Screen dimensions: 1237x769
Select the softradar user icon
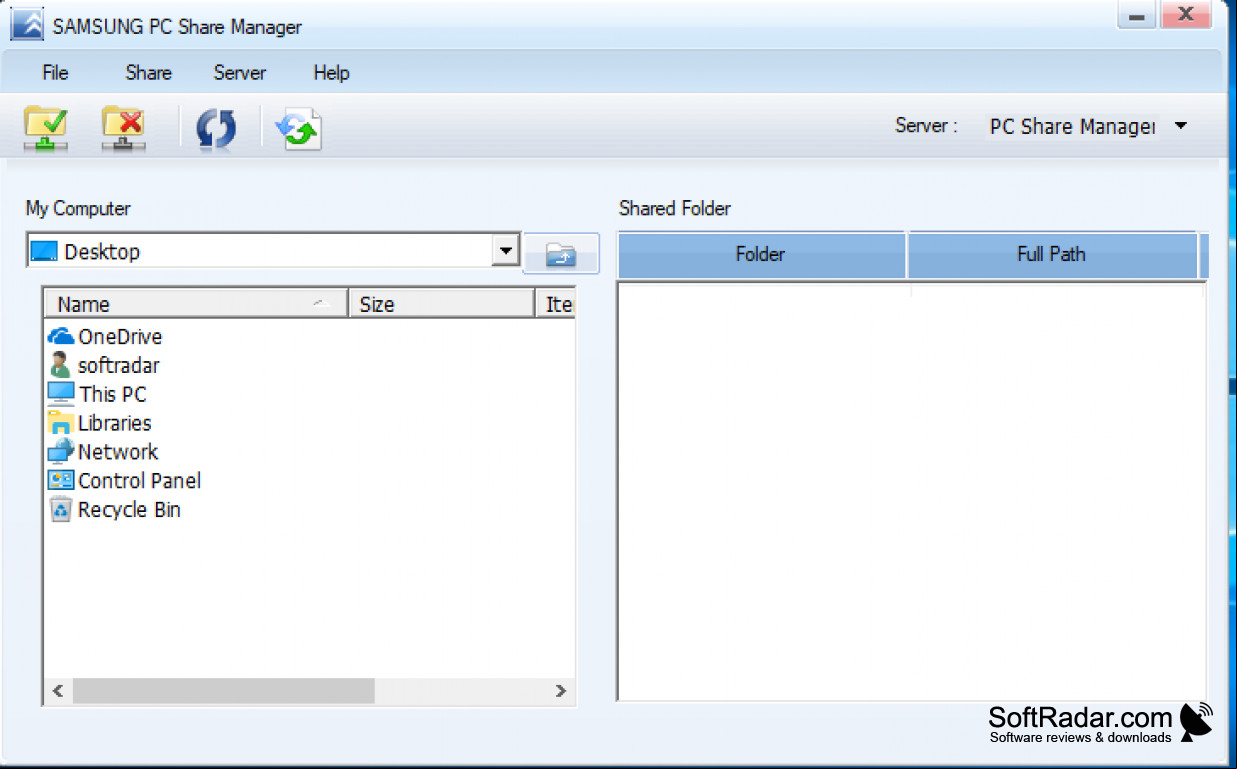(x=61, y=365)
